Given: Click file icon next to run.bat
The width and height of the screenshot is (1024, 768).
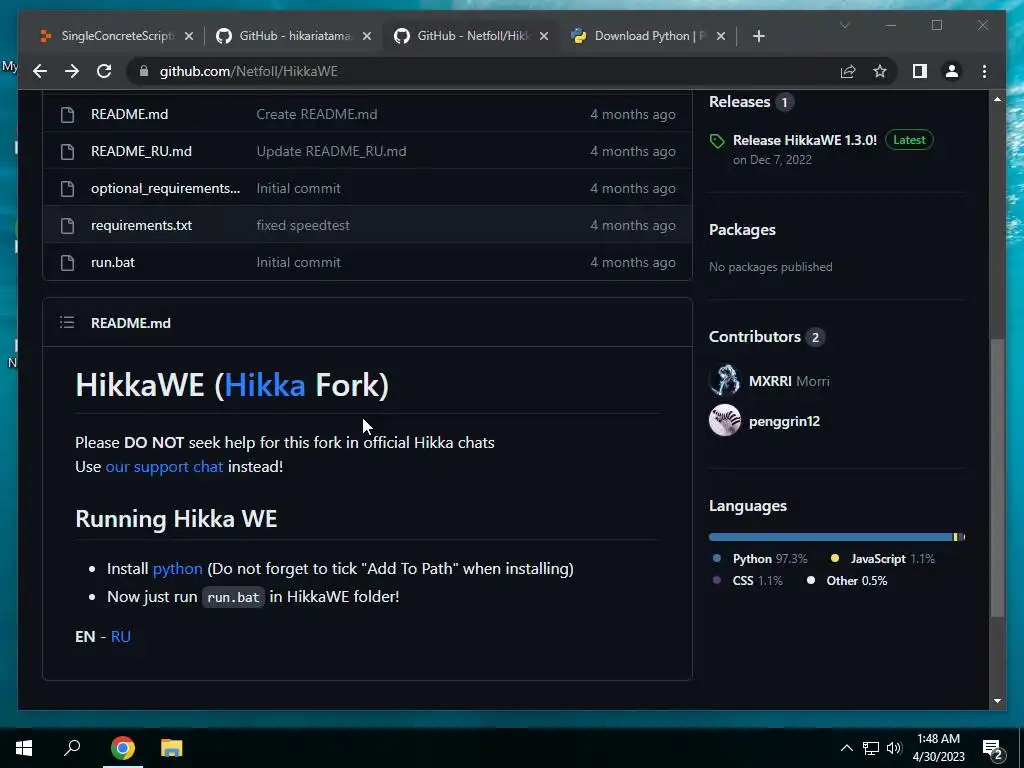Looking at the screenshot, I should tap(67, 263).
